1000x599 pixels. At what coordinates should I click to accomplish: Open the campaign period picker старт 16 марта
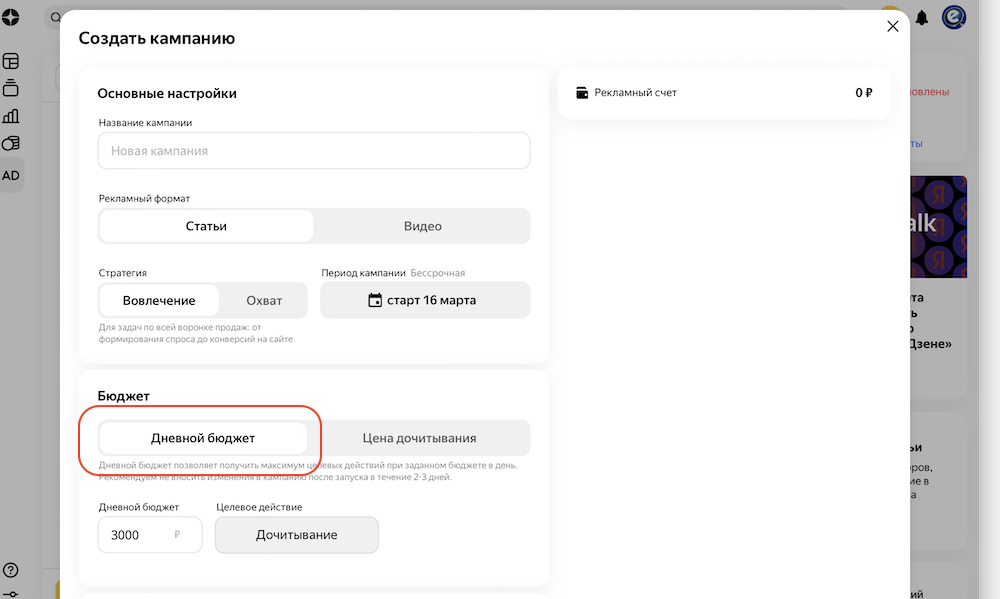[x=425, y=300]
